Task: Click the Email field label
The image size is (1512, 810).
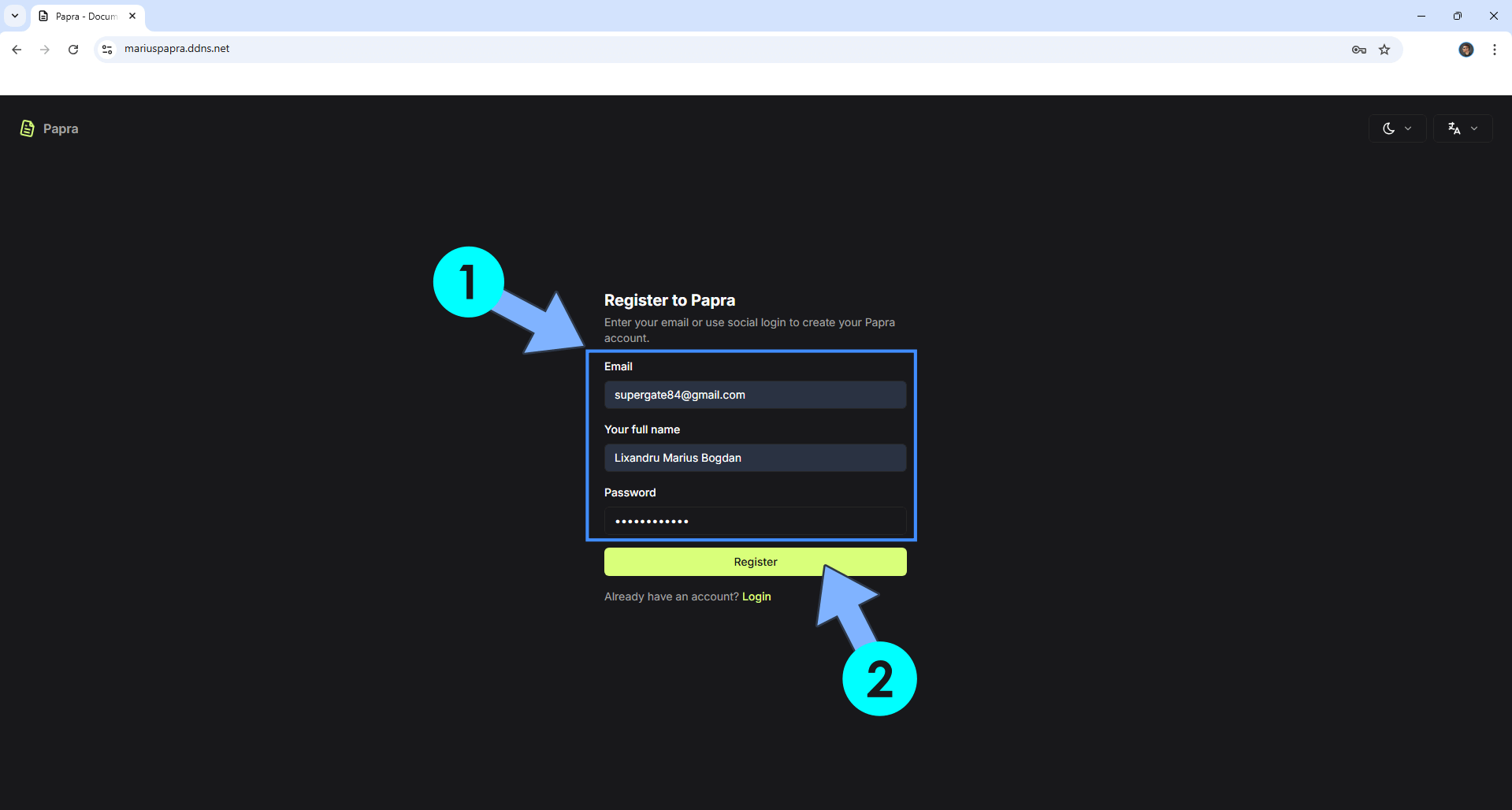Action: pyautogui.click(x=619, y=366)
